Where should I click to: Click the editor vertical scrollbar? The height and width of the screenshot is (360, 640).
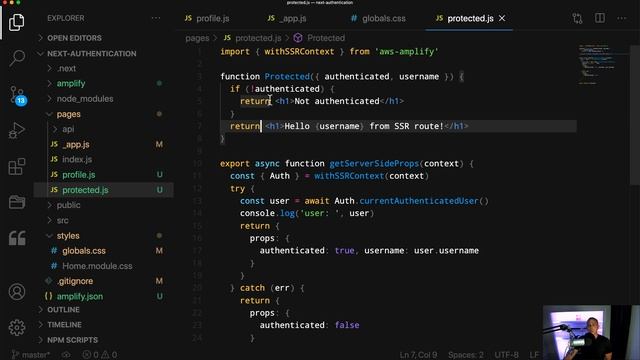pyautogui.click(x=635, y=114)
